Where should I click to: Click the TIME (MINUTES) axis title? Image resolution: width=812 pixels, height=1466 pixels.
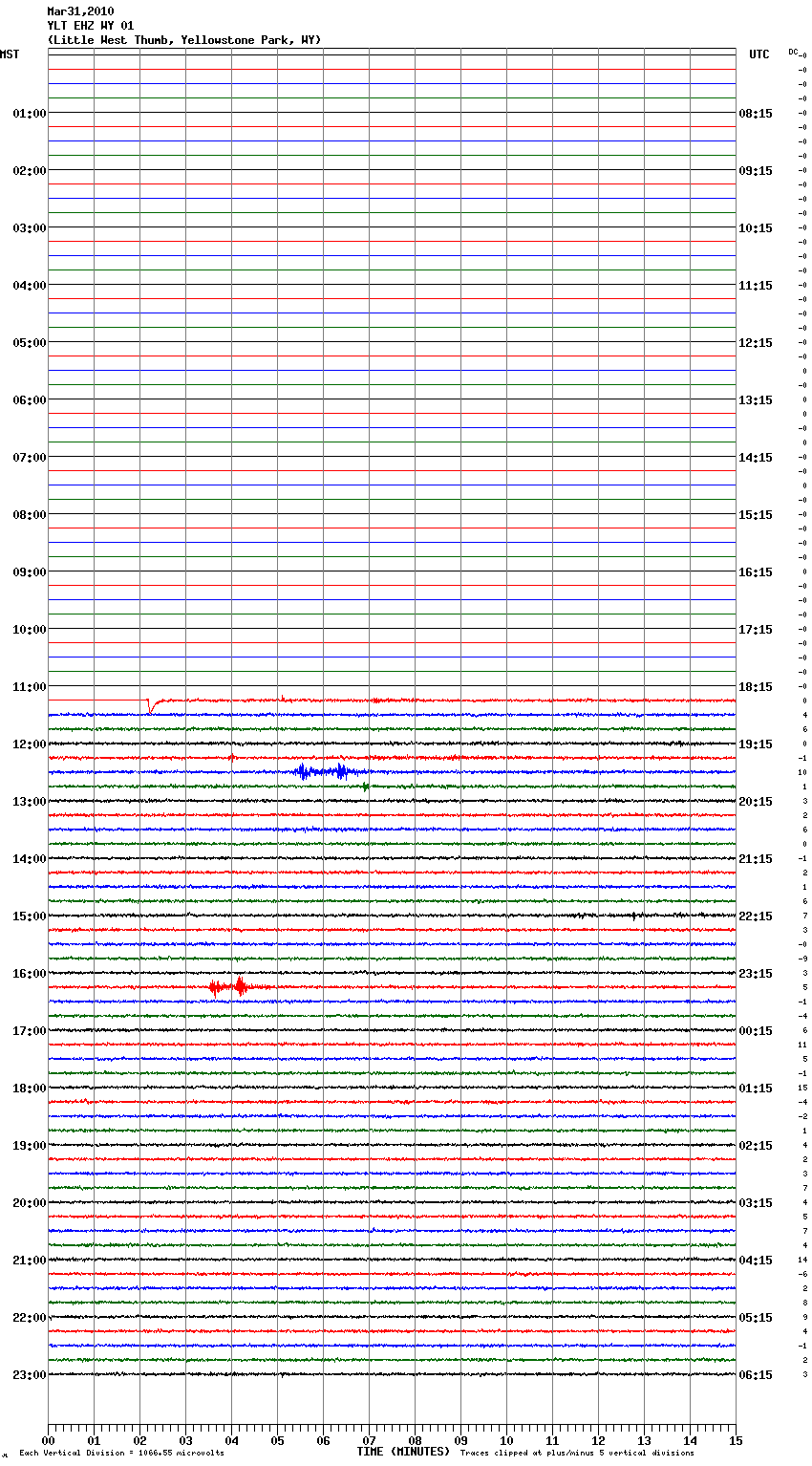[403, 1452]
